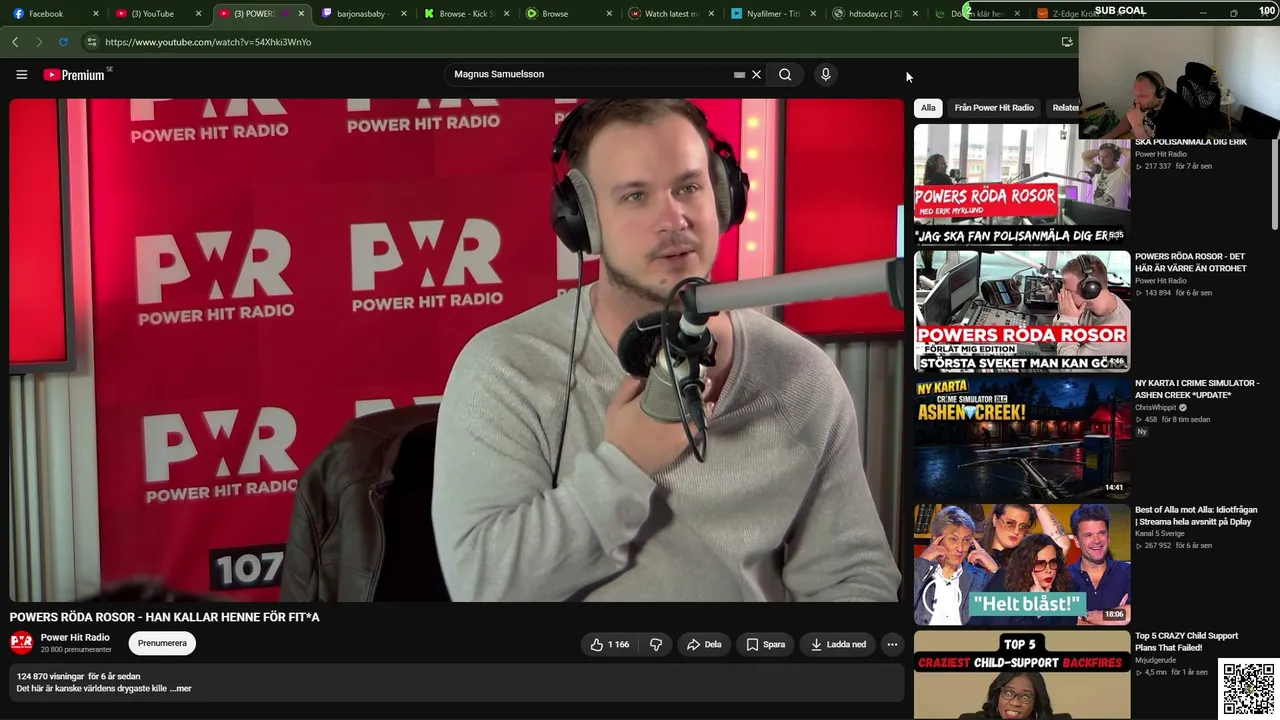Reload the page with the refresh icon
This screenshot has width=1280, height=720.
click(63, 42)
